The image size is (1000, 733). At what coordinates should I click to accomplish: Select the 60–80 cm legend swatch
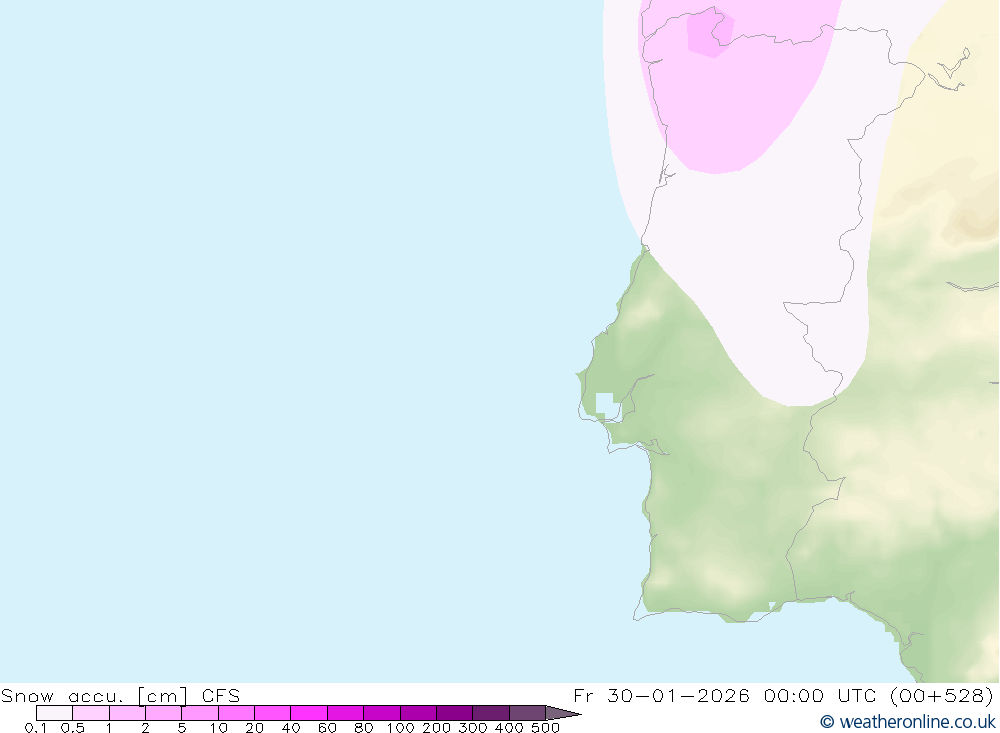click(x=346, y=713)
